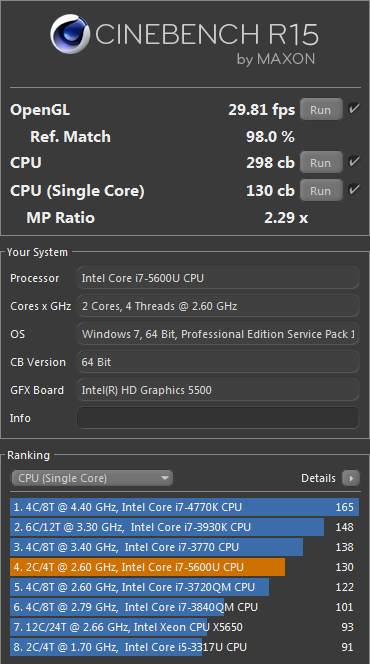
Task: Select the highlighted i7-5600U ranking row
Action: click(x=185, y=567)
